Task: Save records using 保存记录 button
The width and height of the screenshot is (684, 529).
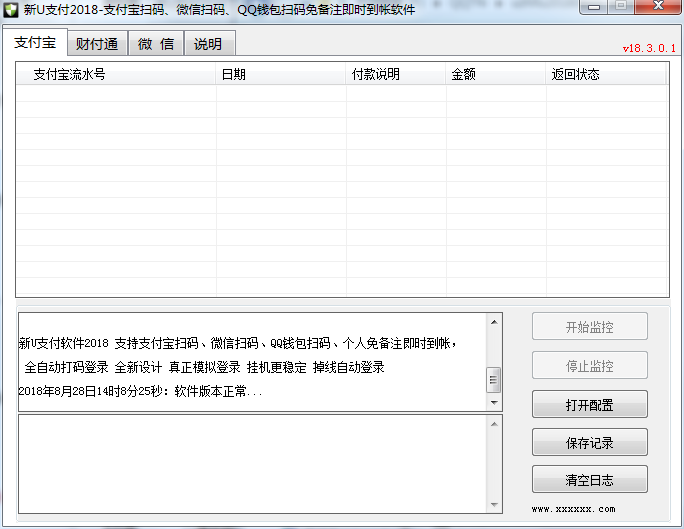Action: [589, 442]
